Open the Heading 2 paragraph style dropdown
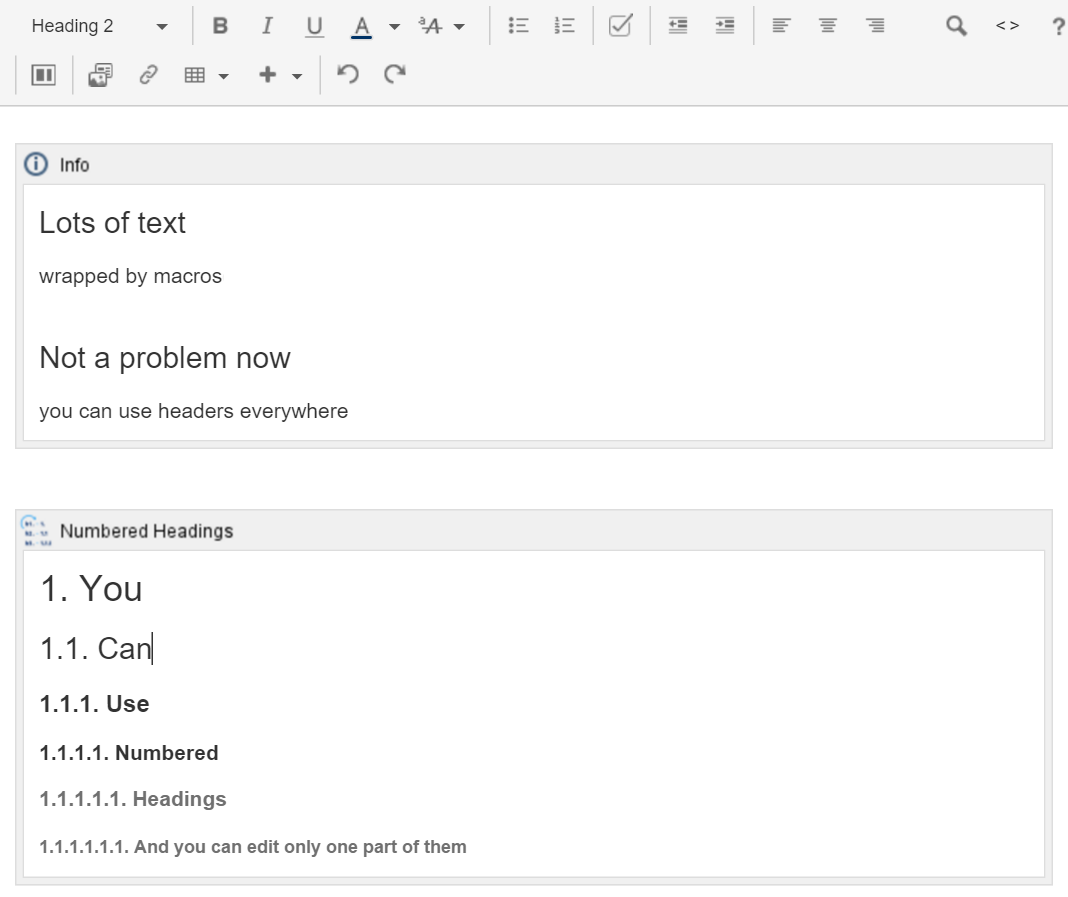1068x897 pixels. (x=98, y=27)
